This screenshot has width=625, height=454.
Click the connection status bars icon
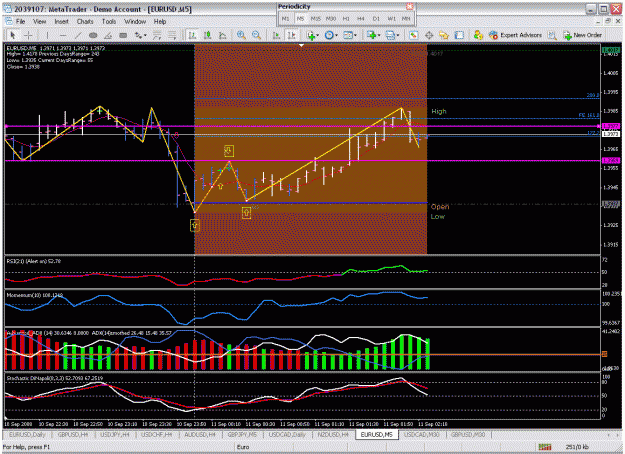(544, 447)
